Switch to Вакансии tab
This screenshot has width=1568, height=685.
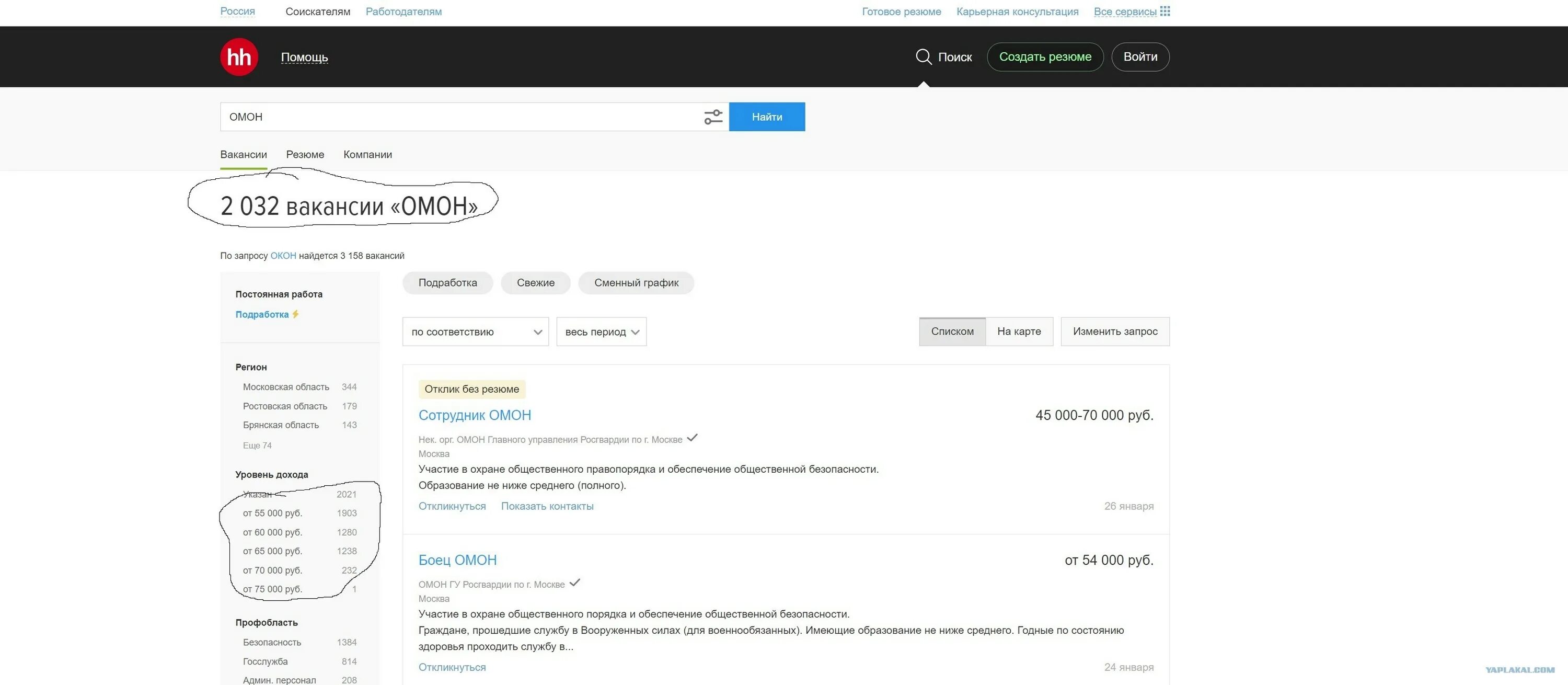[x=244, y=155]
